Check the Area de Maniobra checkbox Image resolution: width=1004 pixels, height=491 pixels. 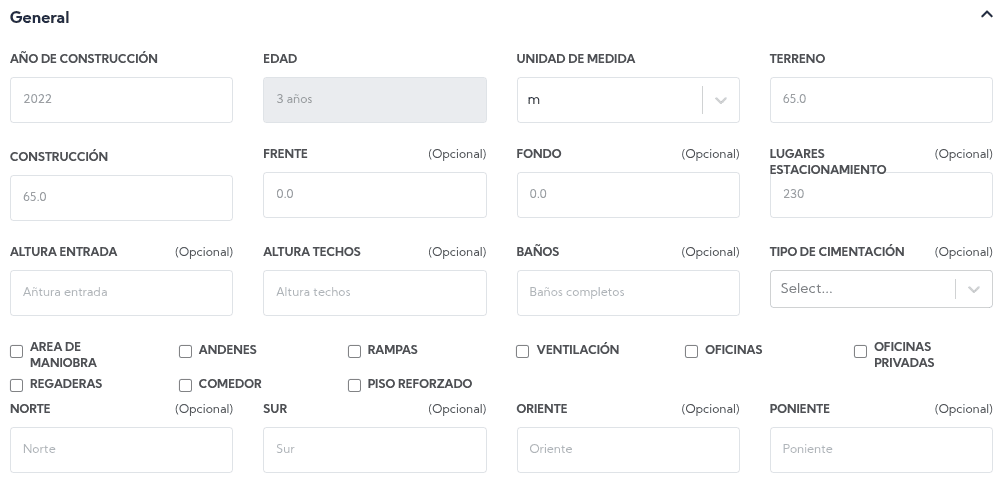tap(16, 352)
